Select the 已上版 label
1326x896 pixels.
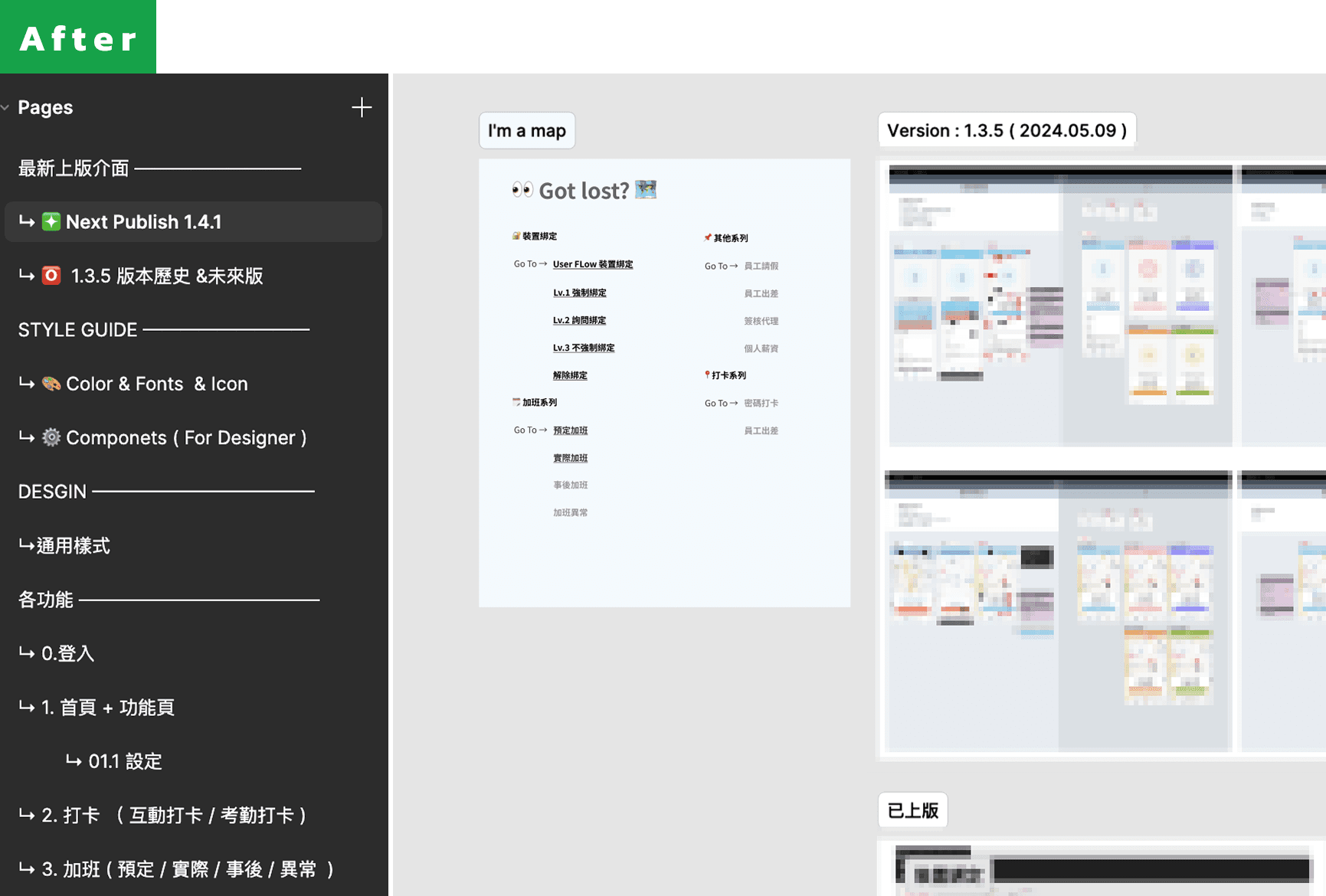click(x=913, y=810)
